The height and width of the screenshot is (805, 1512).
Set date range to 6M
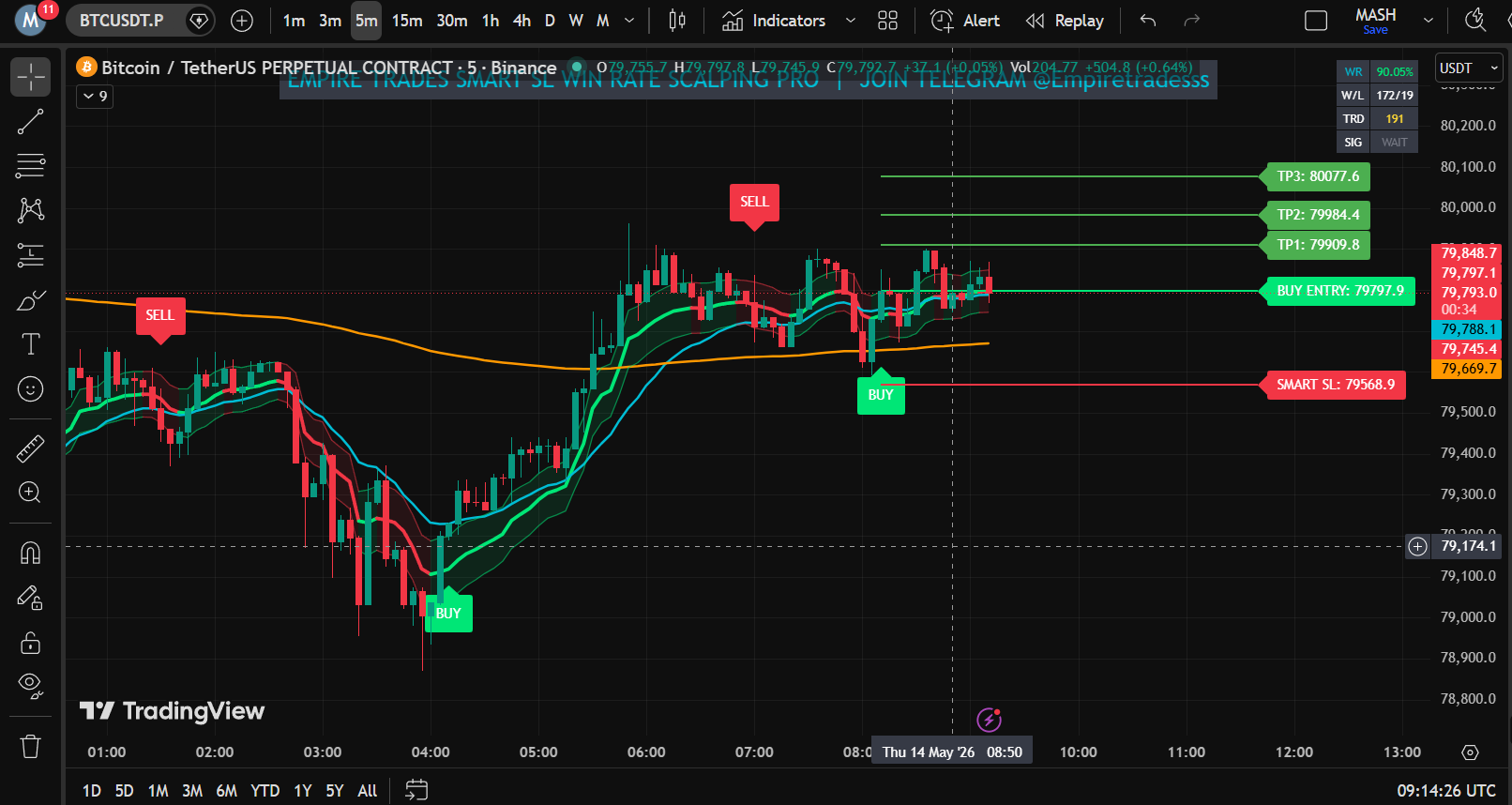point(227,791)
